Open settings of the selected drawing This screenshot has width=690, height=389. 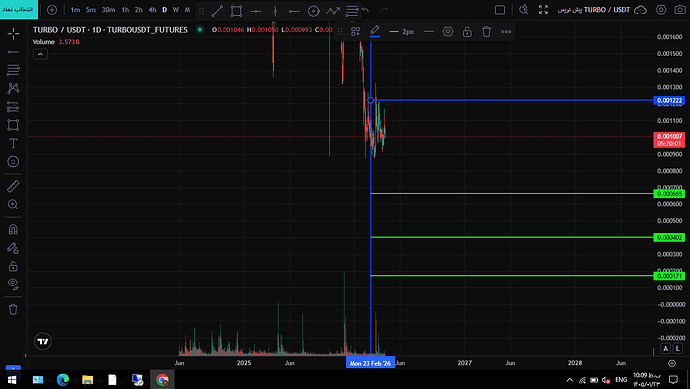448,32
